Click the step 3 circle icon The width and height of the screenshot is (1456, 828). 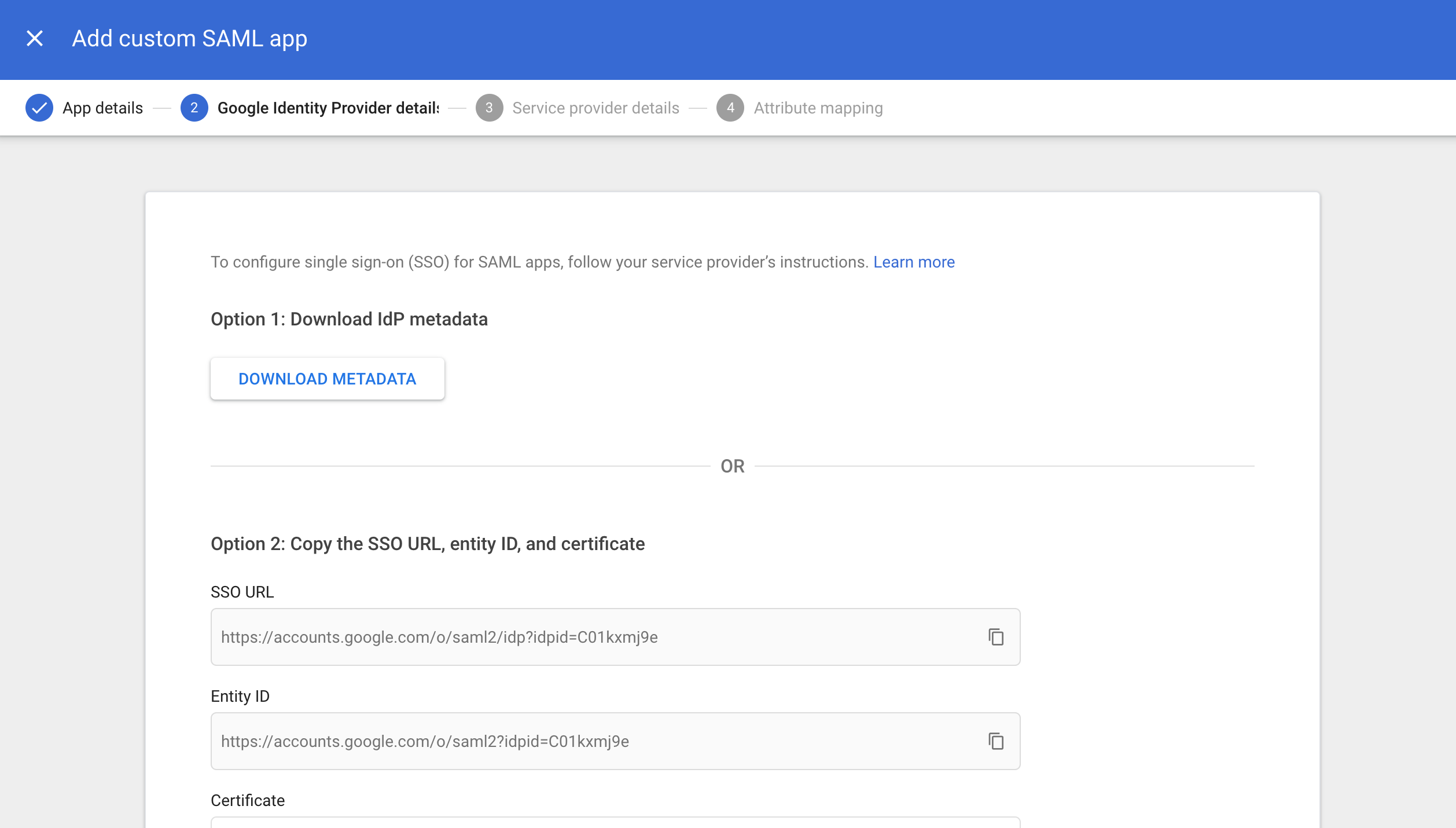489,108
